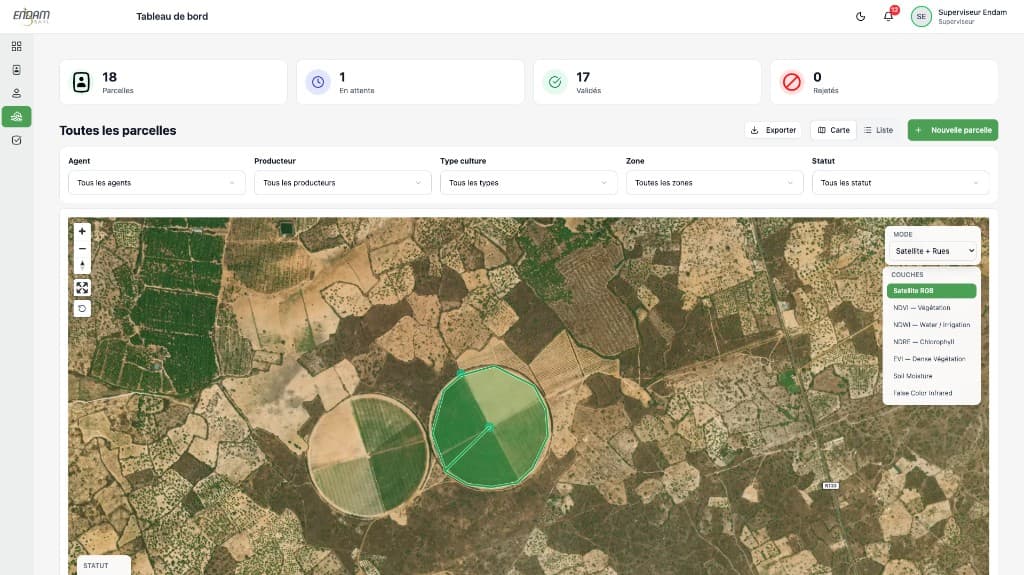Open the Toutes les zones dropdown
This screenshot has height=575, width=1024.
pos(714,183)
